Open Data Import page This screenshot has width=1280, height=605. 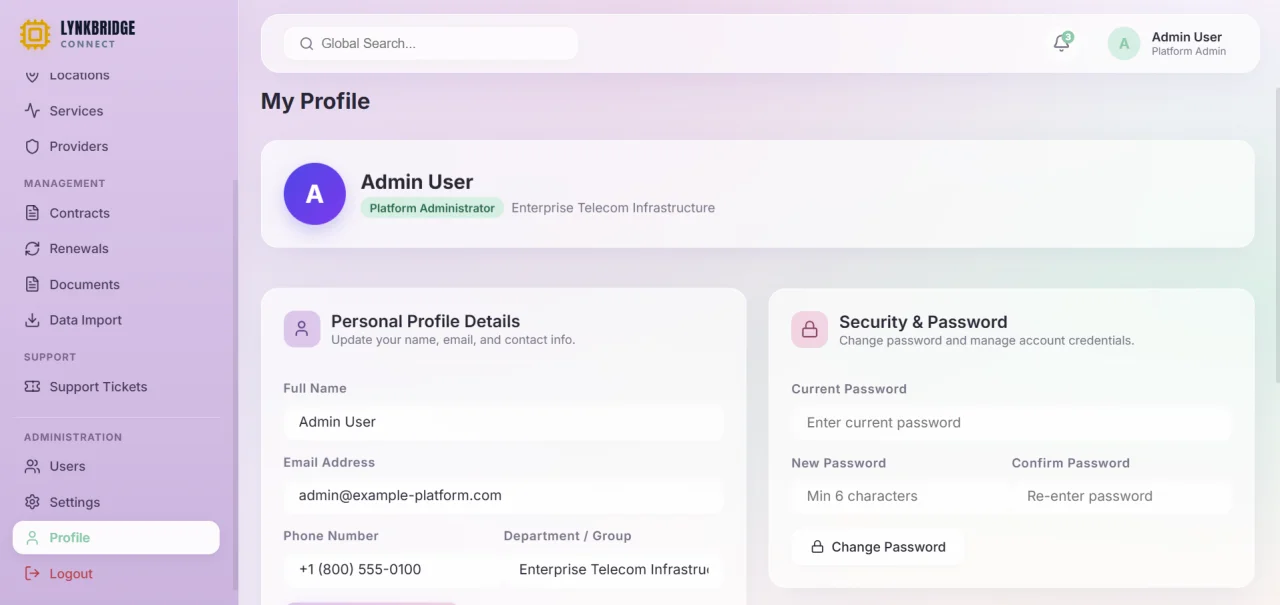(116, 320)
